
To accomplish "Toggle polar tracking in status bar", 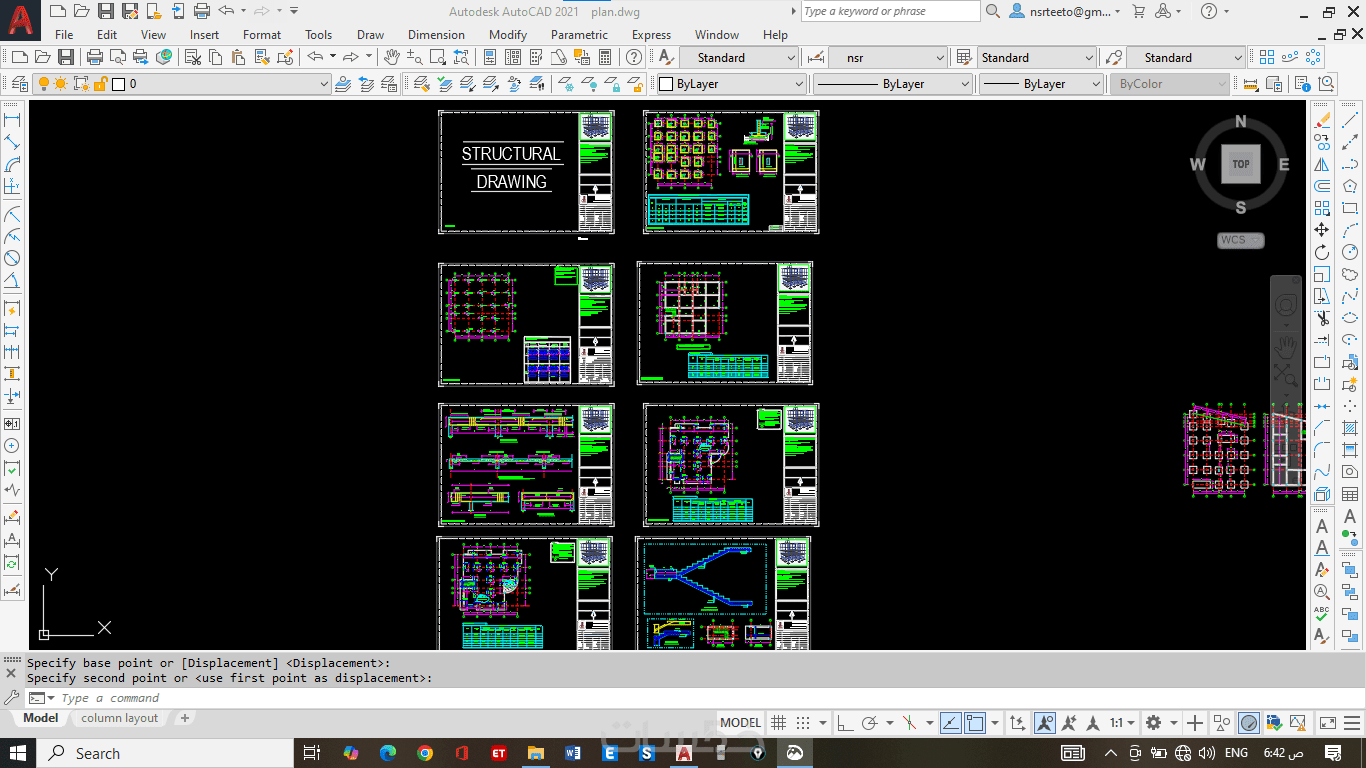I will point(869,722).
